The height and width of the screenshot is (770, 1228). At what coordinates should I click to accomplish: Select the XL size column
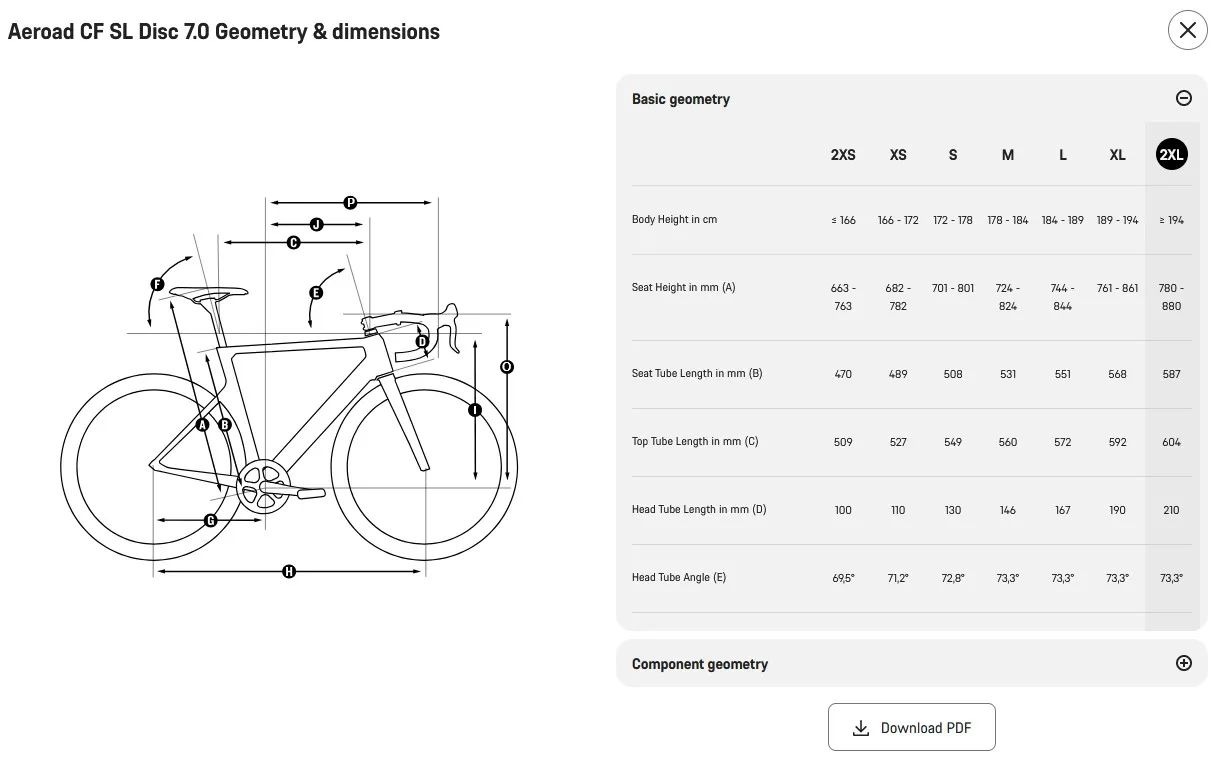pos(1117,155)
